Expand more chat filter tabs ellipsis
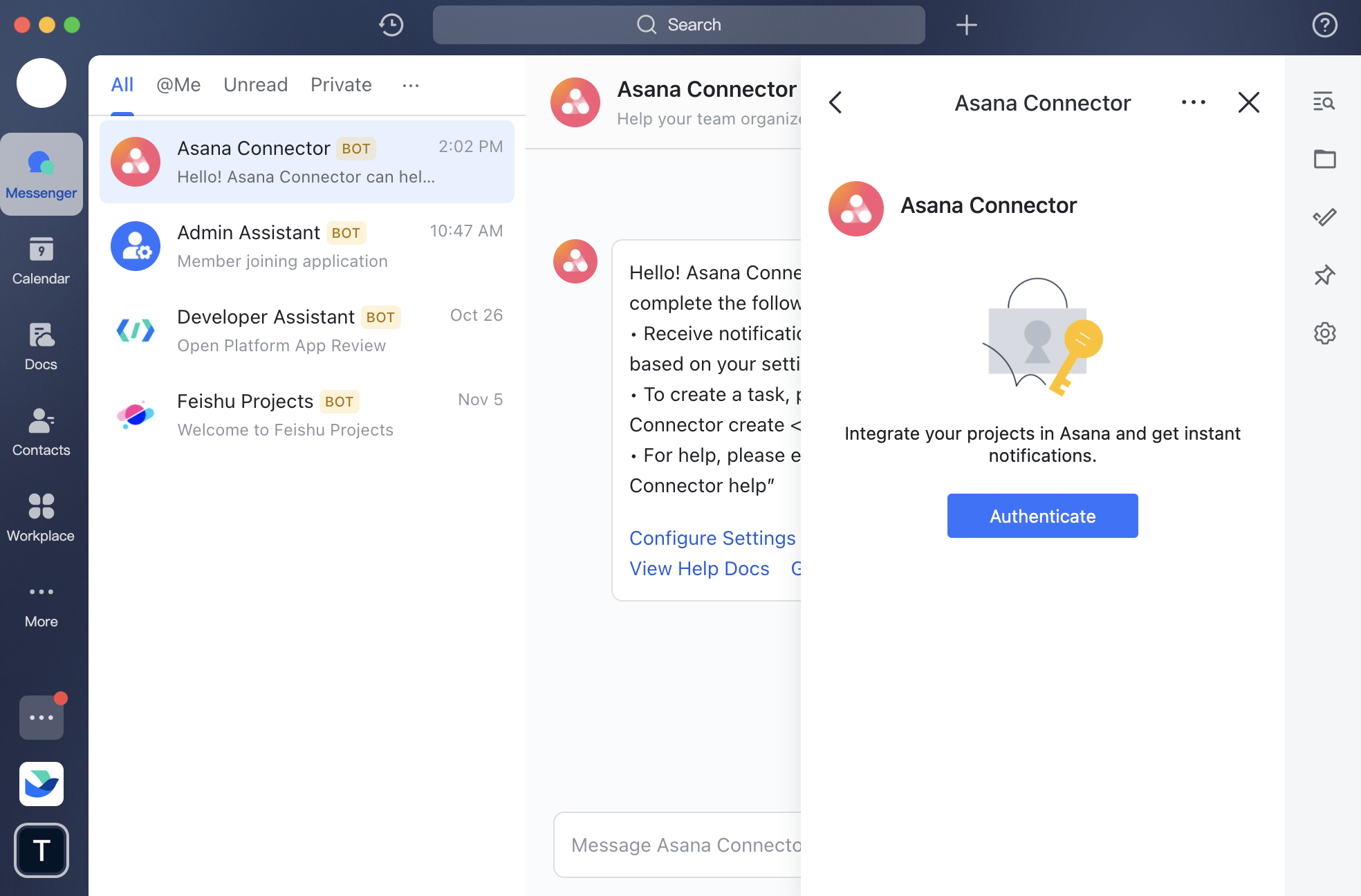The width and height of the screenshot is (1361, 896). pyautogui.click(x=411, y=85)
